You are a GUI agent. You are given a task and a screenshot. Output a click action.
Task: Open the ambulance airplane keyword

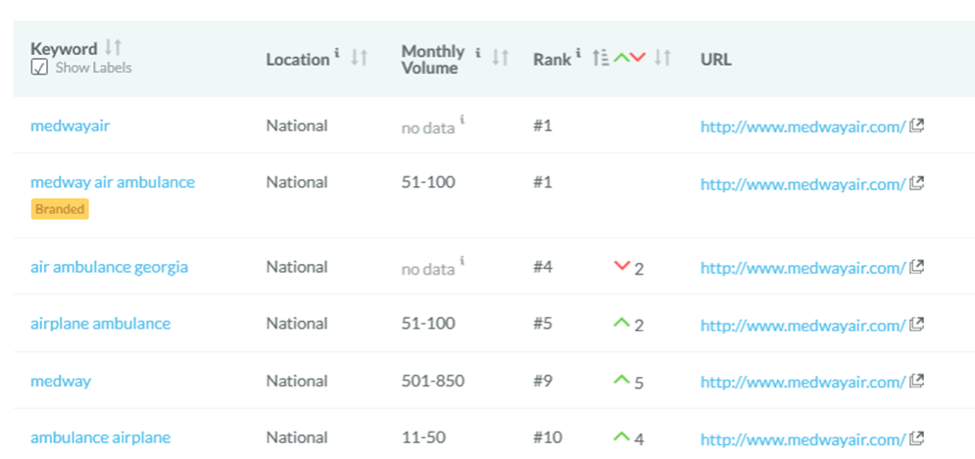click(101, 437)
